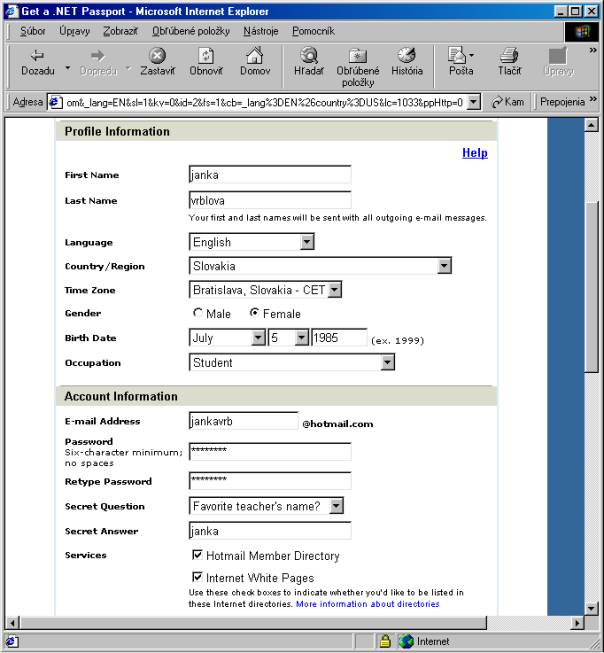Open the Zobraziť menu
The height and width of the screenshot is (653, 604).
120,32
